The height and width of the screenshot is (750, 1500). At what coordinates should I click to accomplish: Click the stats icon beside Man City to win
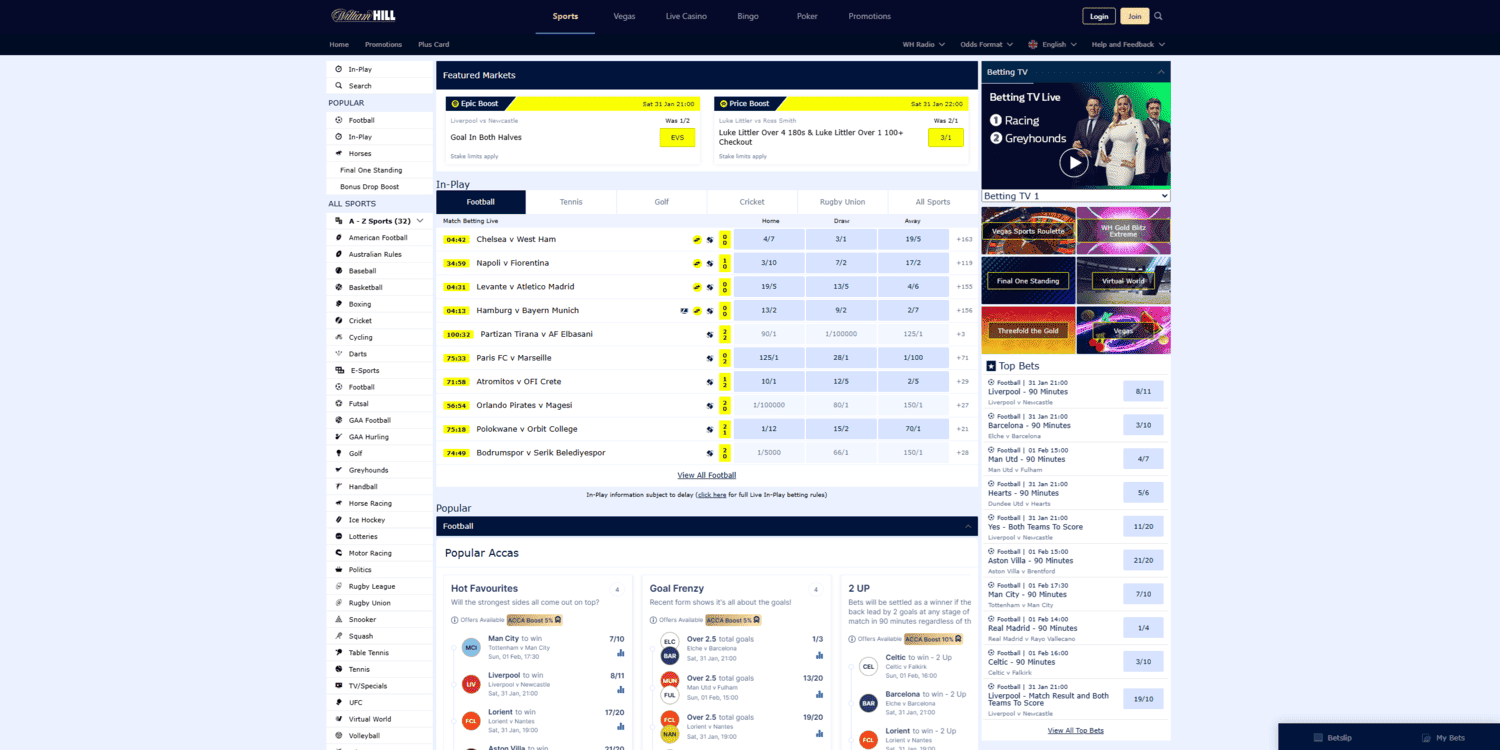620,653
